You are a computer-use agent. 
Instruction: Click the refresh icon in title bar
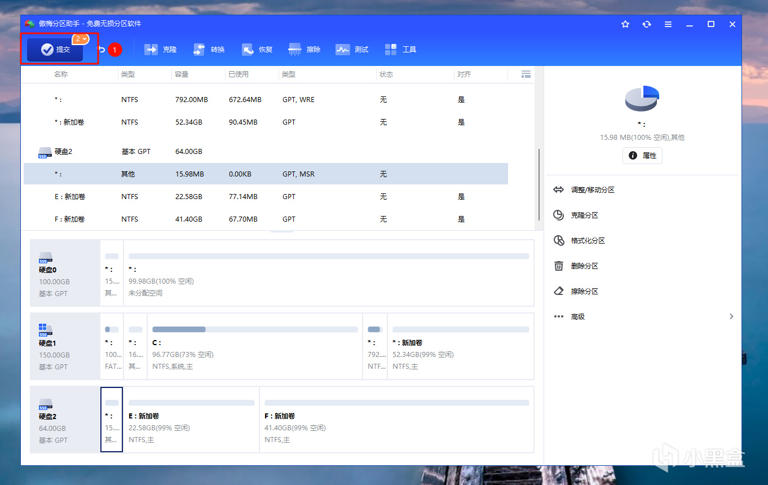pos(647,24)
